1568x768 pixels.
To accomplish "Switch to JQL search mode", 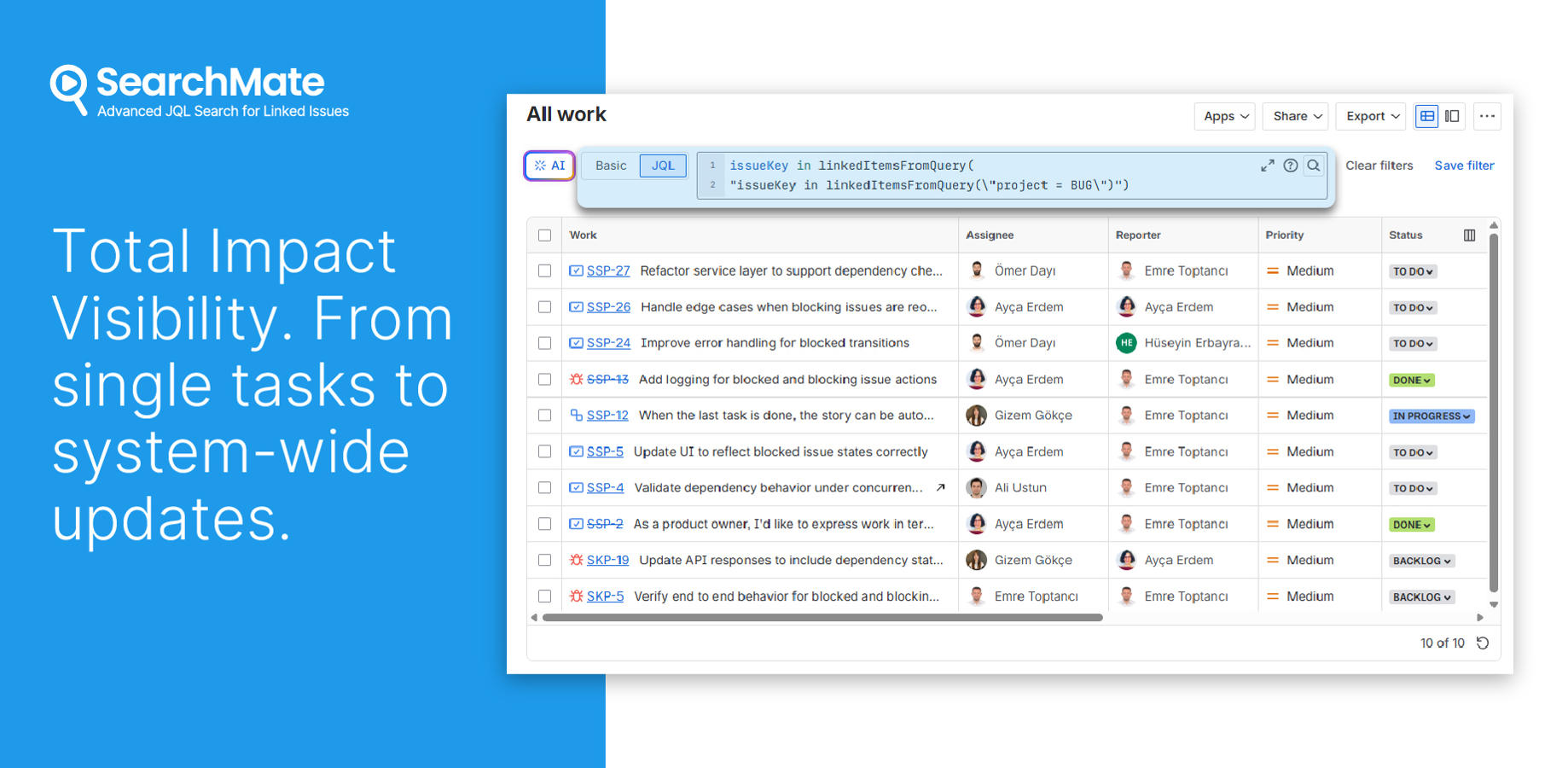I will [x=663, y=166].
